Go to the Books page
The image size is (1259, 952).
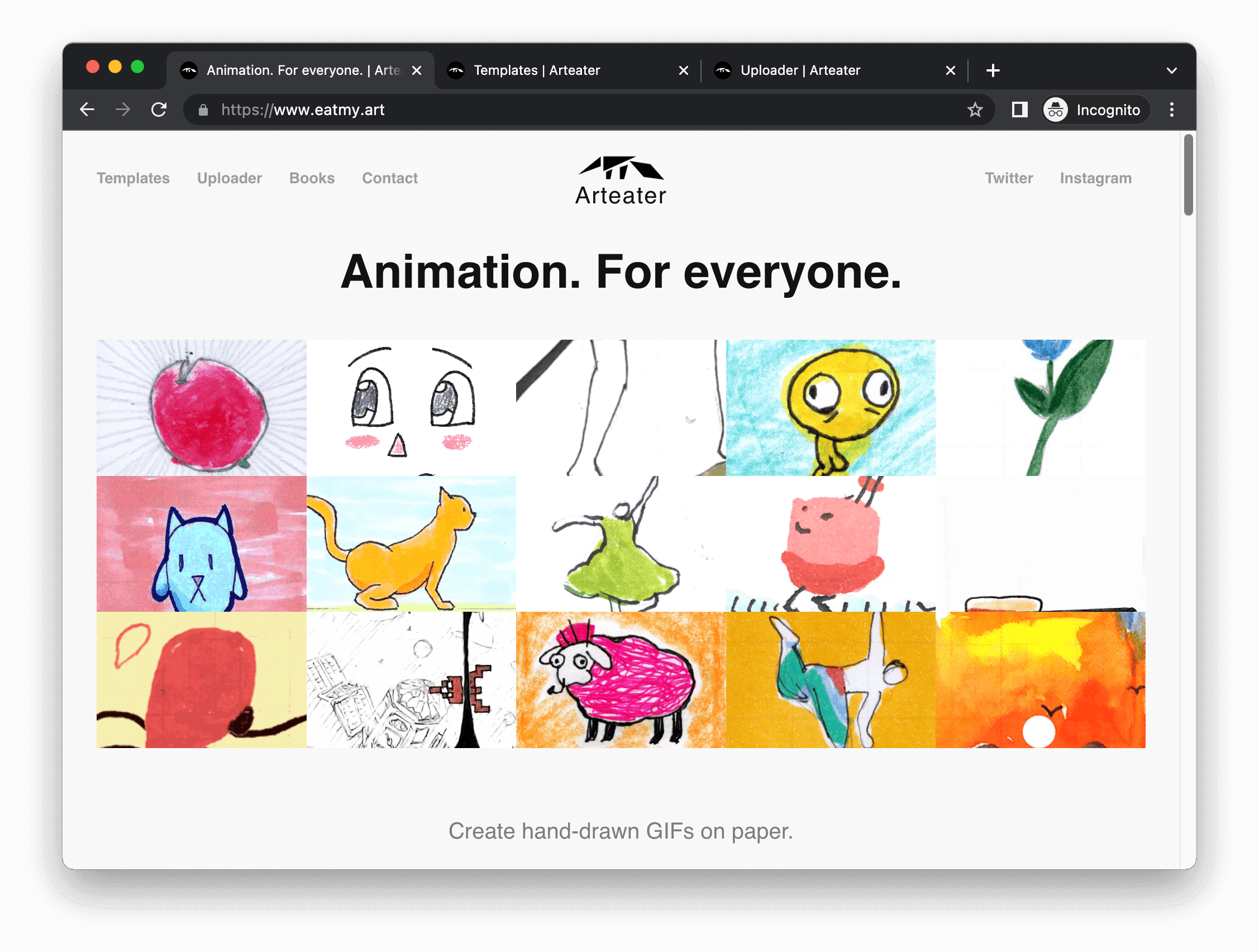[x=312, y=178]
